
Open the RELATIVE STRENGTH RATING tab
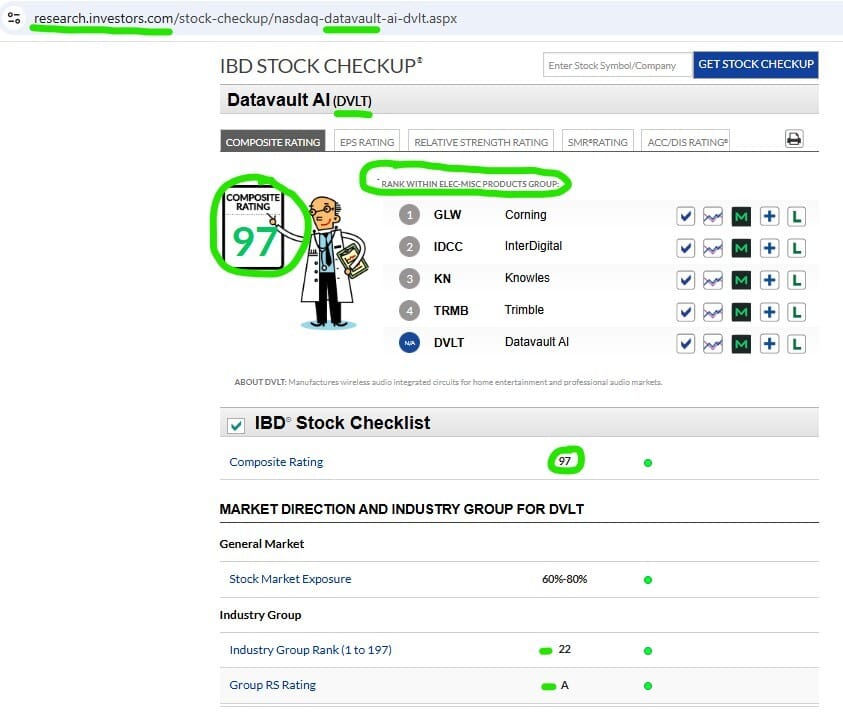[481, 142]
